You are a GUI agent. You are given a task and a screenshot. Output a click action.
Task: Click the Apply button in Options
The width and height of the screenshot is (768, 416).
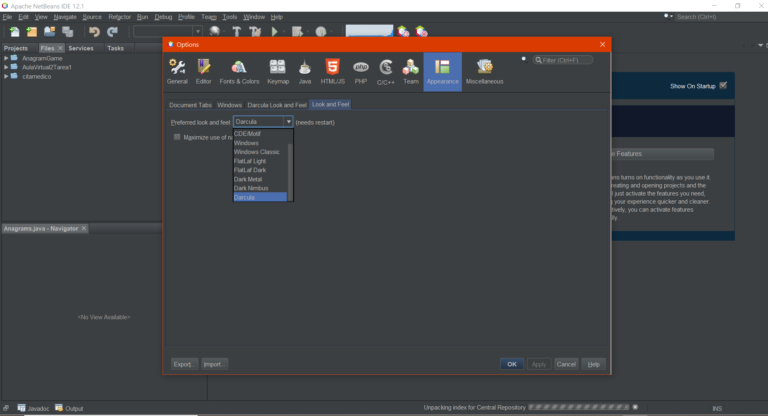pos(539,364)
